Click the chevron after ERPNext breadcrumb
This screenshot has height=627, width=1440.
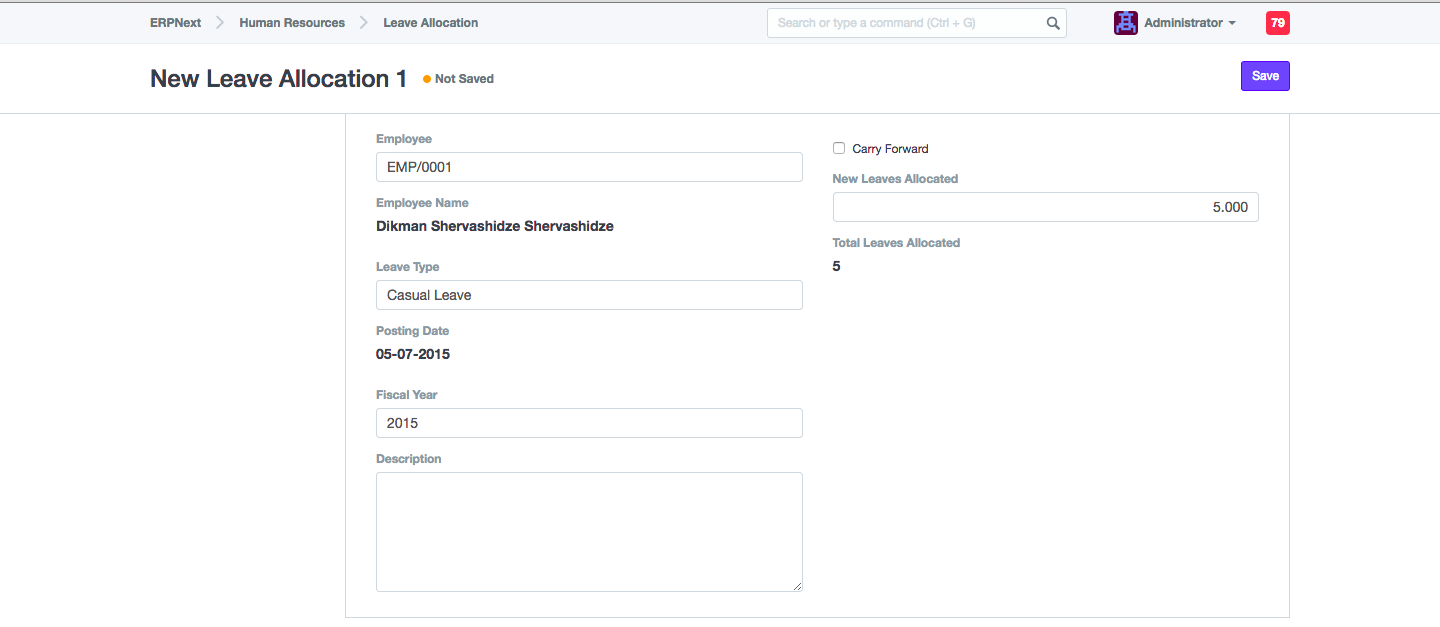click(220, 23)
